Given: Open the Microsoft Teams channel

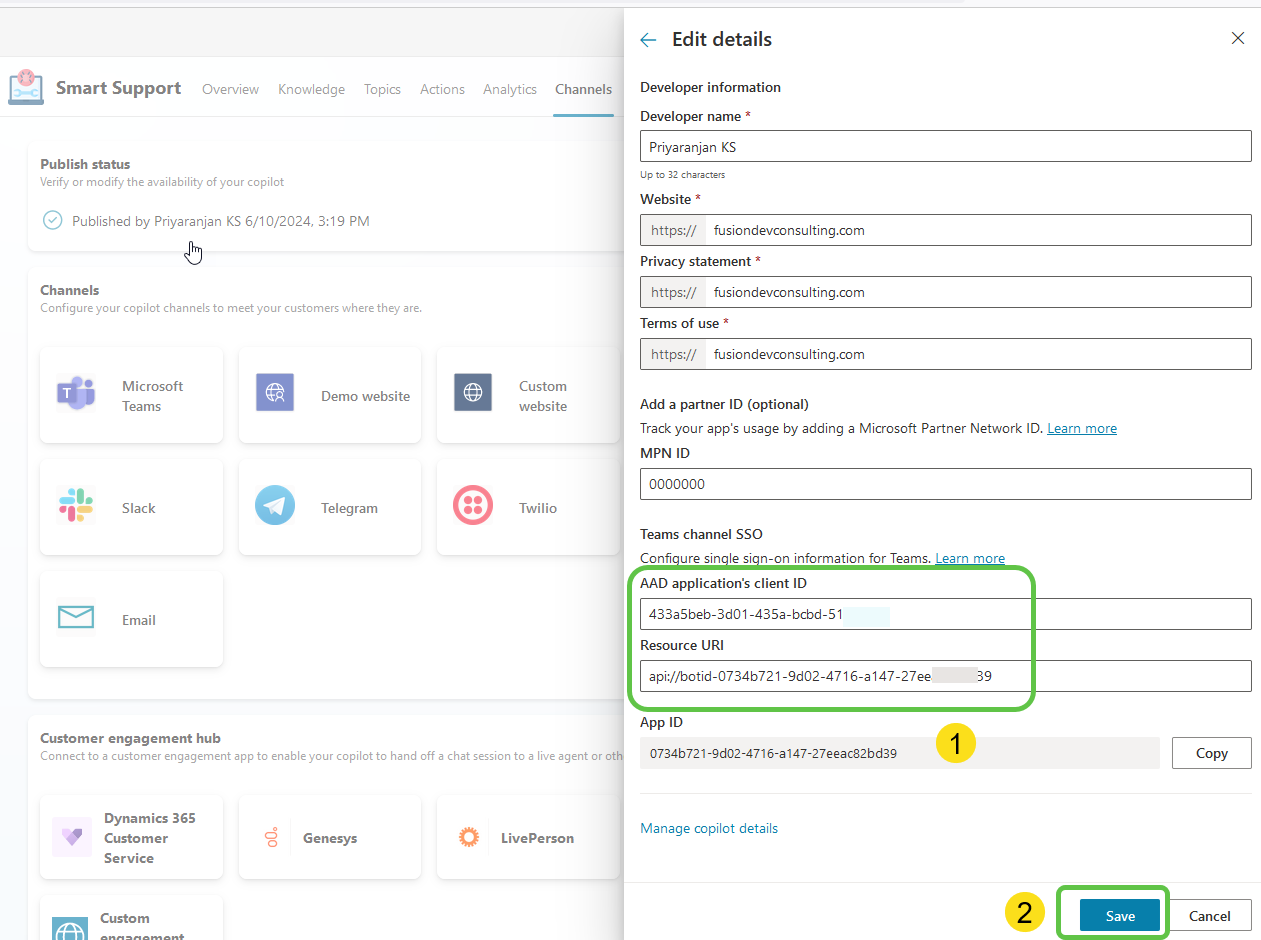Looking at the screenshot, I should tap(131, 395).
